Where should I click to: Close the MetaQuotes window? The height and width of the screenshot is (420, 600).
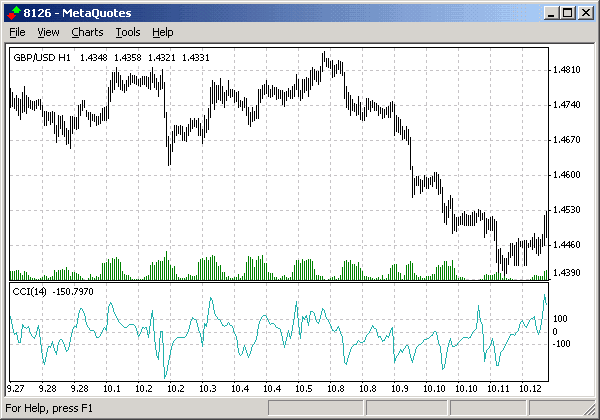(585, 13)
